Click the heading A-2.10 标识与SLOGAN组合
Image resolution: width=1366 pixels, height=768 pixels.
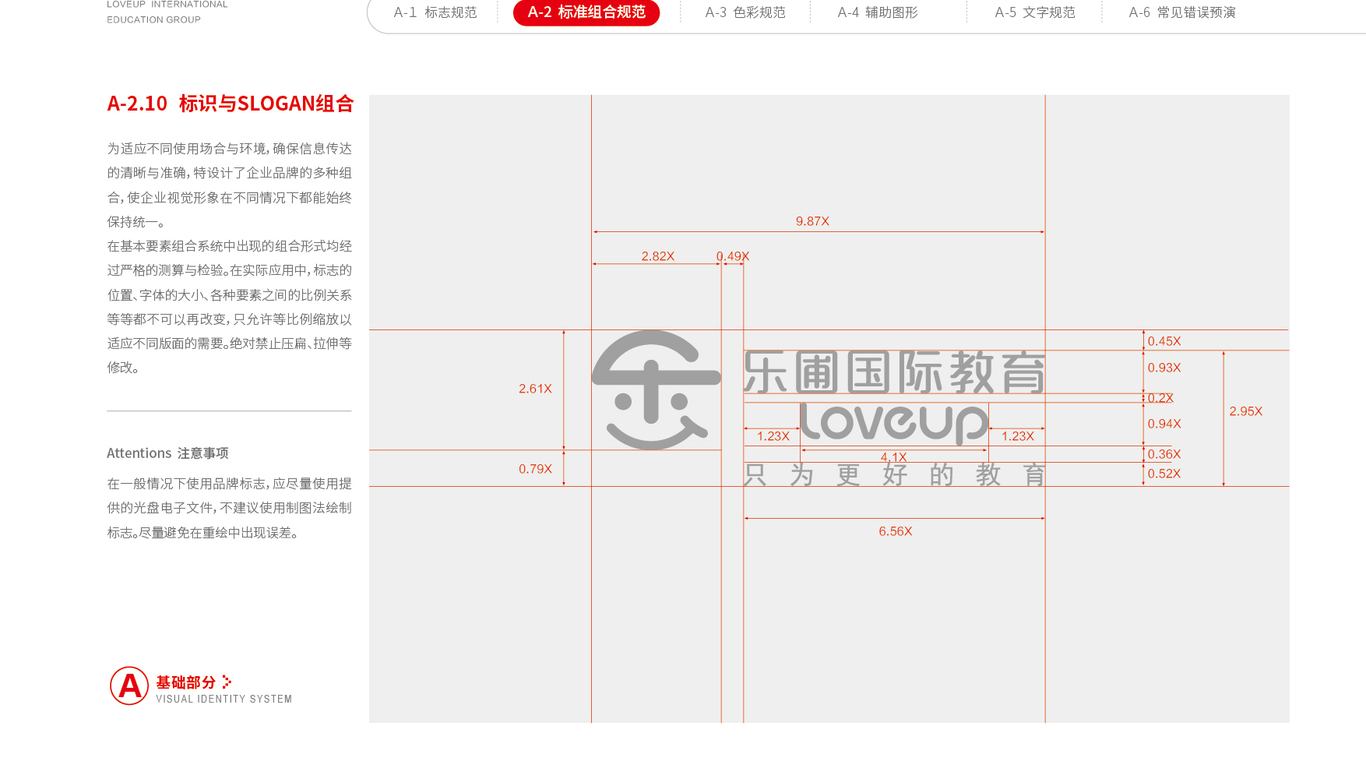coord(230,103)
